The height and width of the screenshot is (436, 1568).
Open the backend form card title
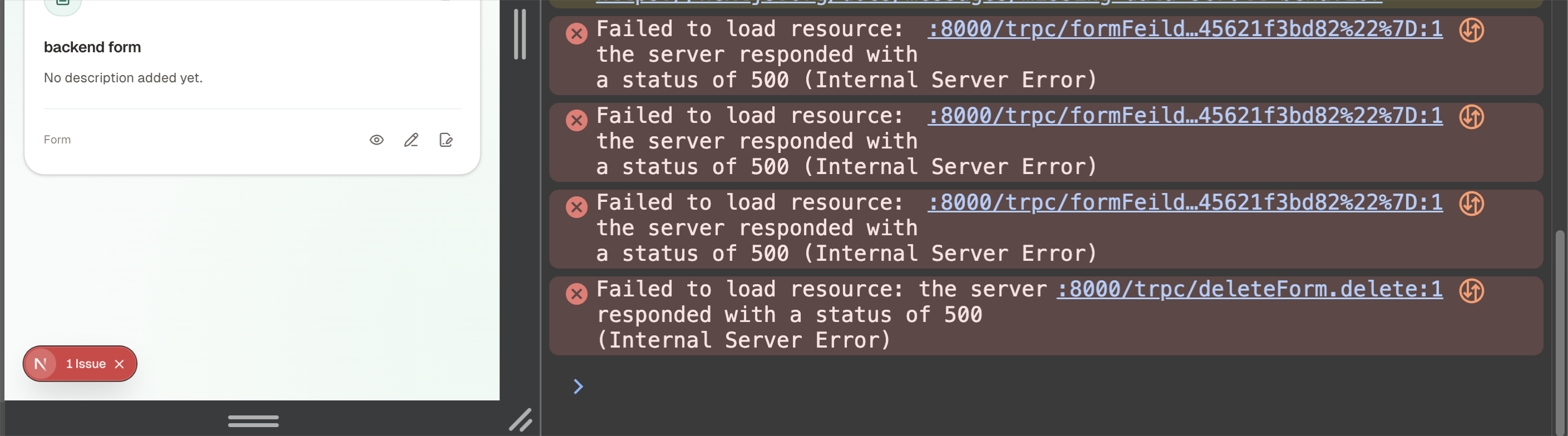click(x=92, y=47)
